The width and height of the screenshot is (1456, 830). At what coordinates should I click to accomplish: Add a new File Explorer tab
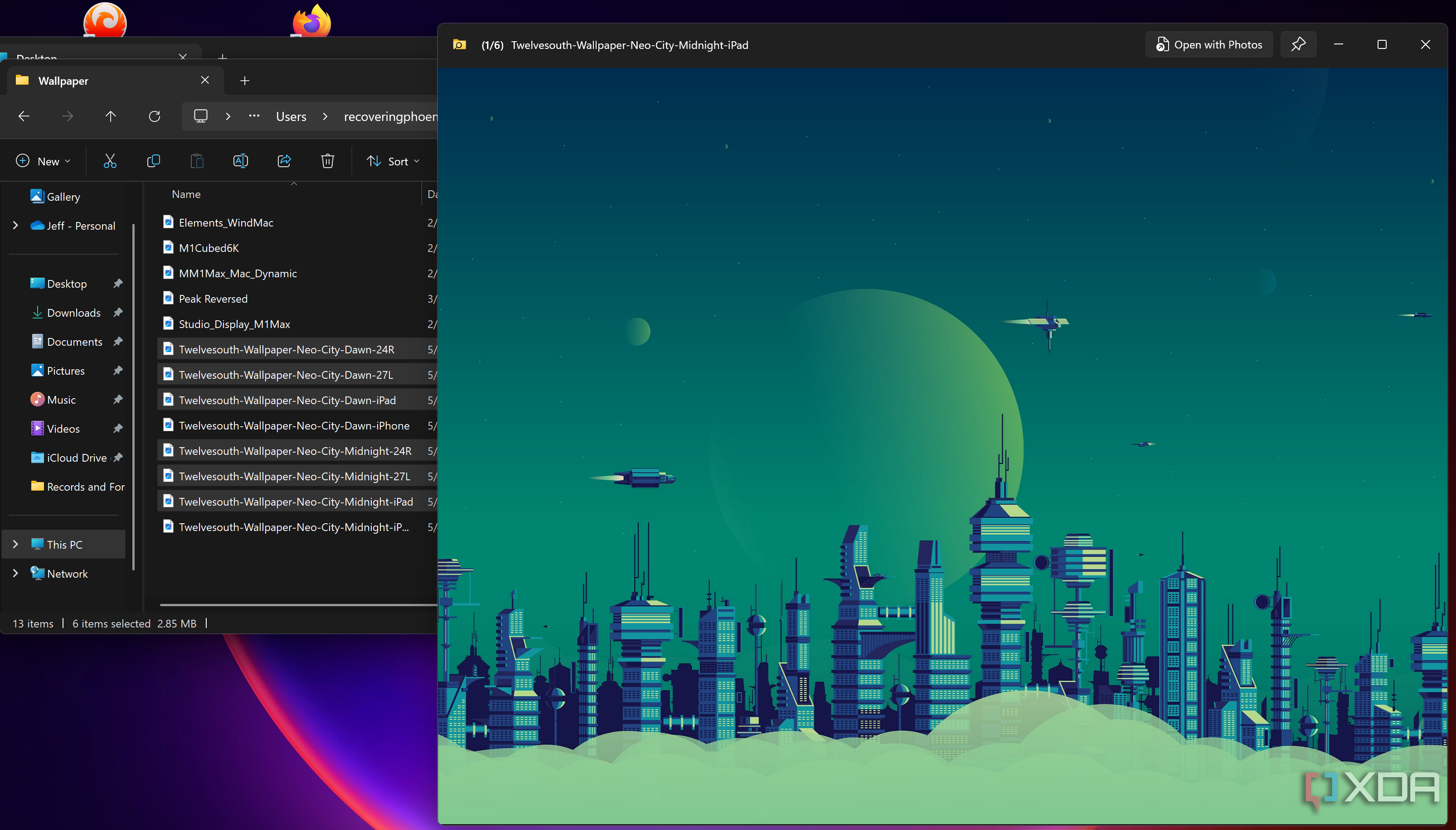[245, 81]
